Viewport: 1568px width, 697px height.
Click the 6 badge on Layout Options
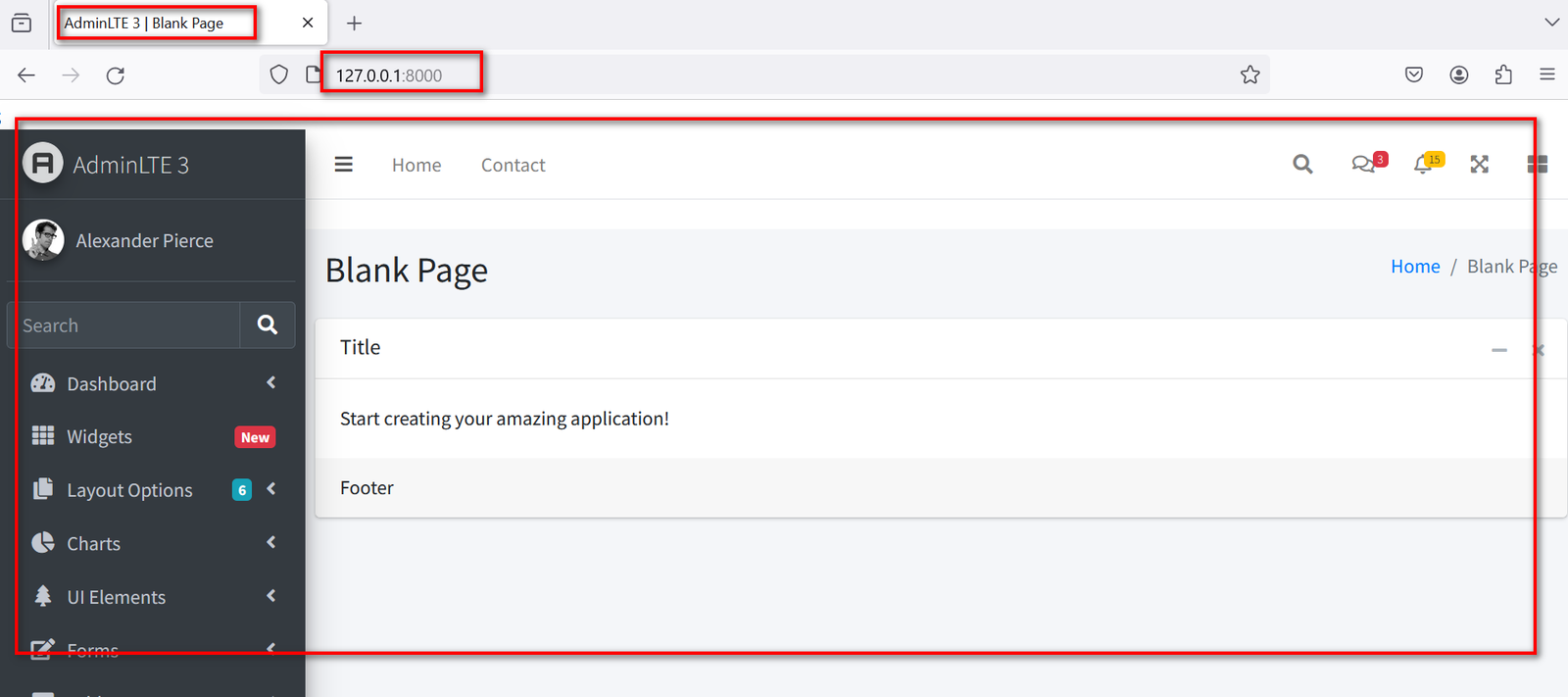click(x=242, y=489)
